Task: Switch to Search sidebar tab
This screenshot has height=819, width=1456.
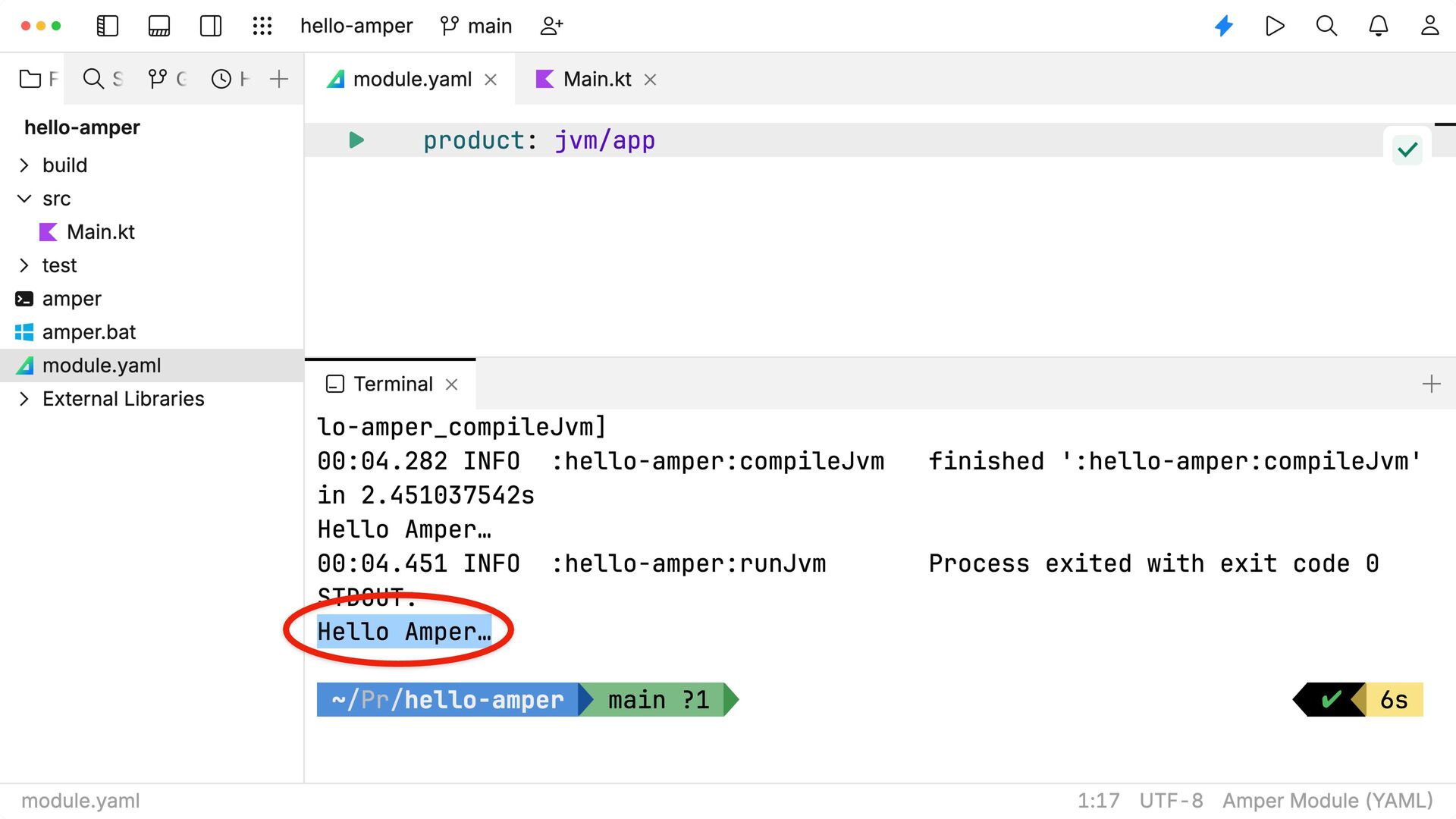Action: coord(102,79)
